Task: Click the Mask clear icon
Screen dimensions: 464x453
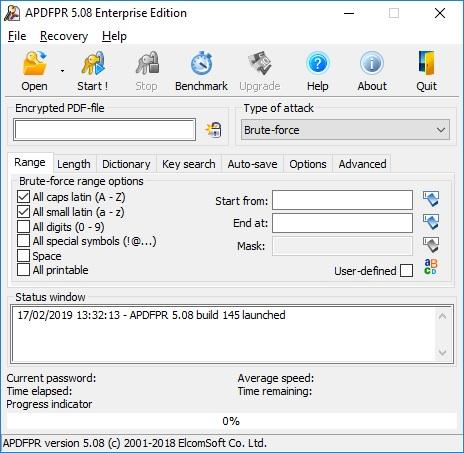Action: pos(431,245)
